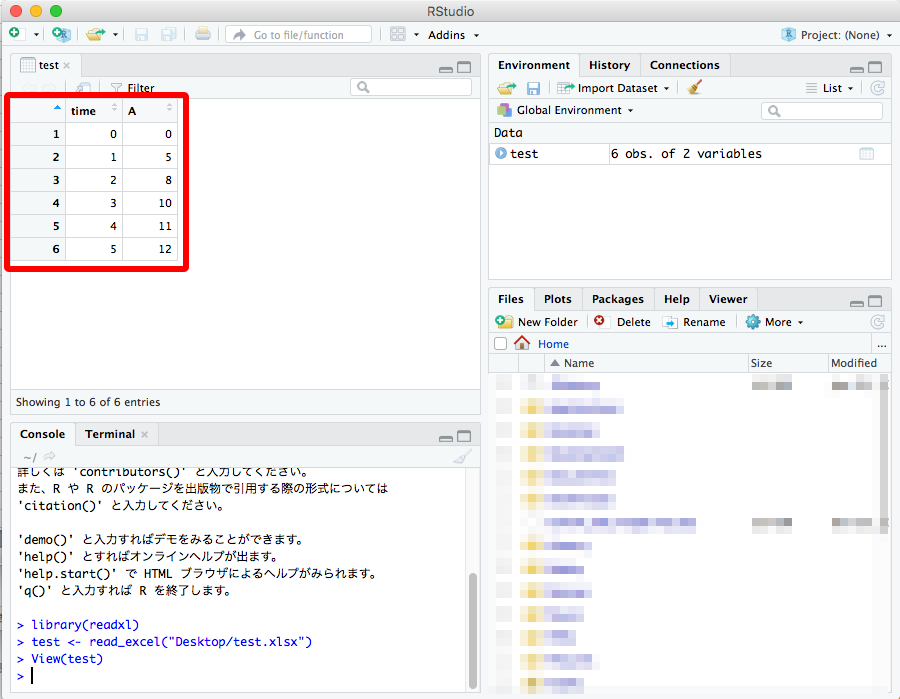Toggle the select all files checkbox
This screenshot has height=699, width=900.
pyautogui.click(x=501, y=344)
